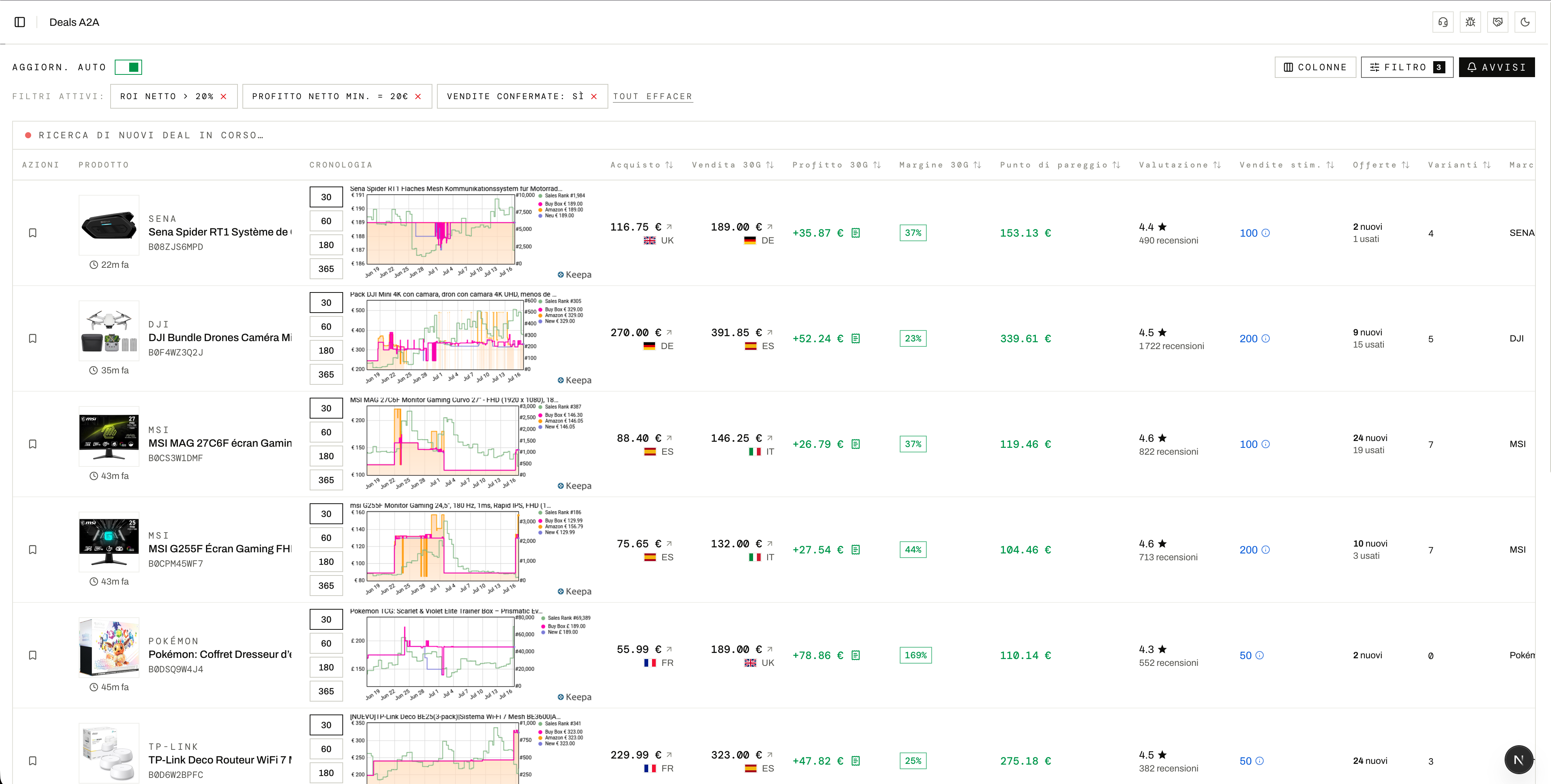The image size is (1551, 784).
Task: Click 1722 recensioni rating text
Action: pos(1171,346)
